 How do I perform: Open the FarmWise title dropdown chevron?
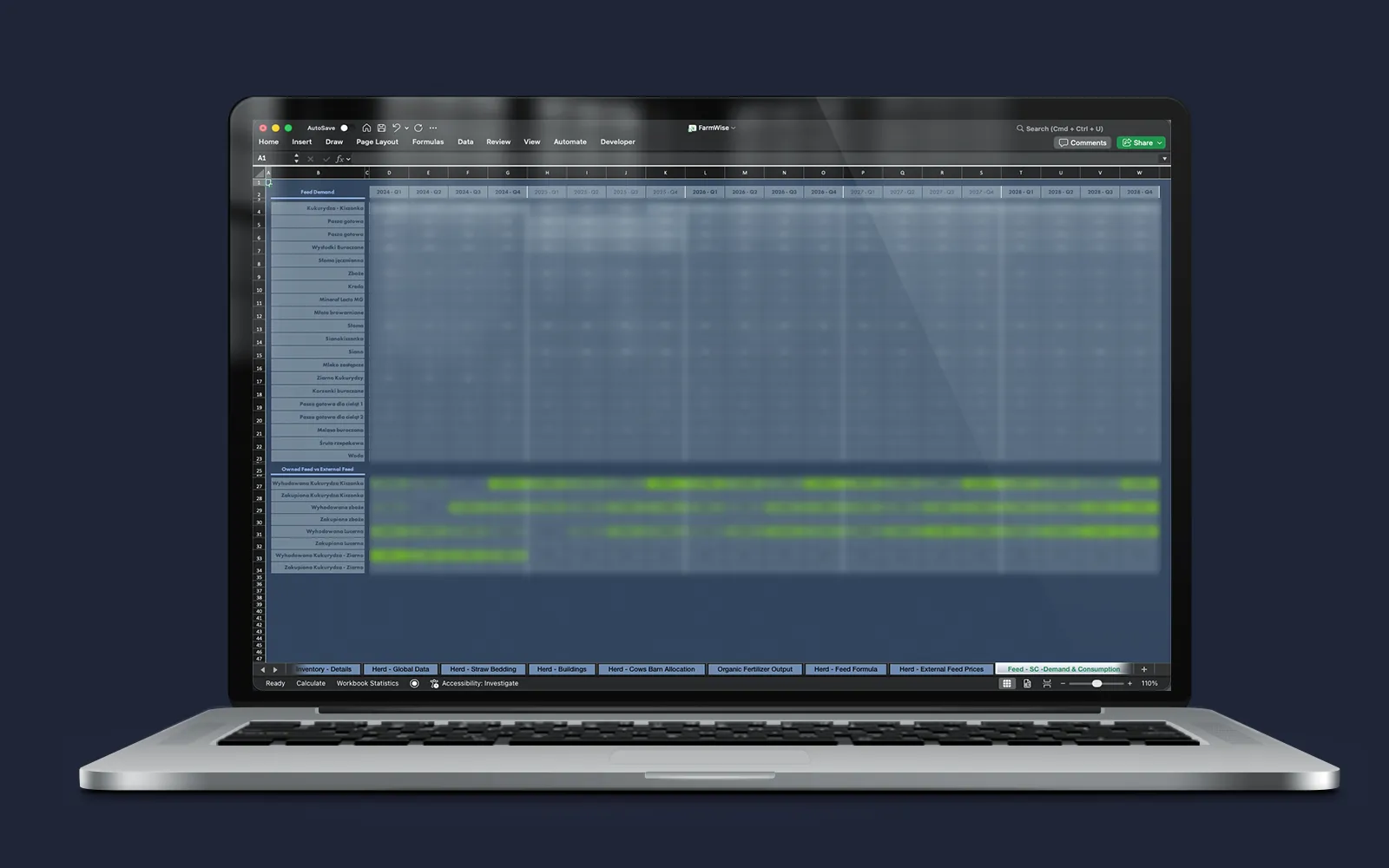tap(734, 128)
